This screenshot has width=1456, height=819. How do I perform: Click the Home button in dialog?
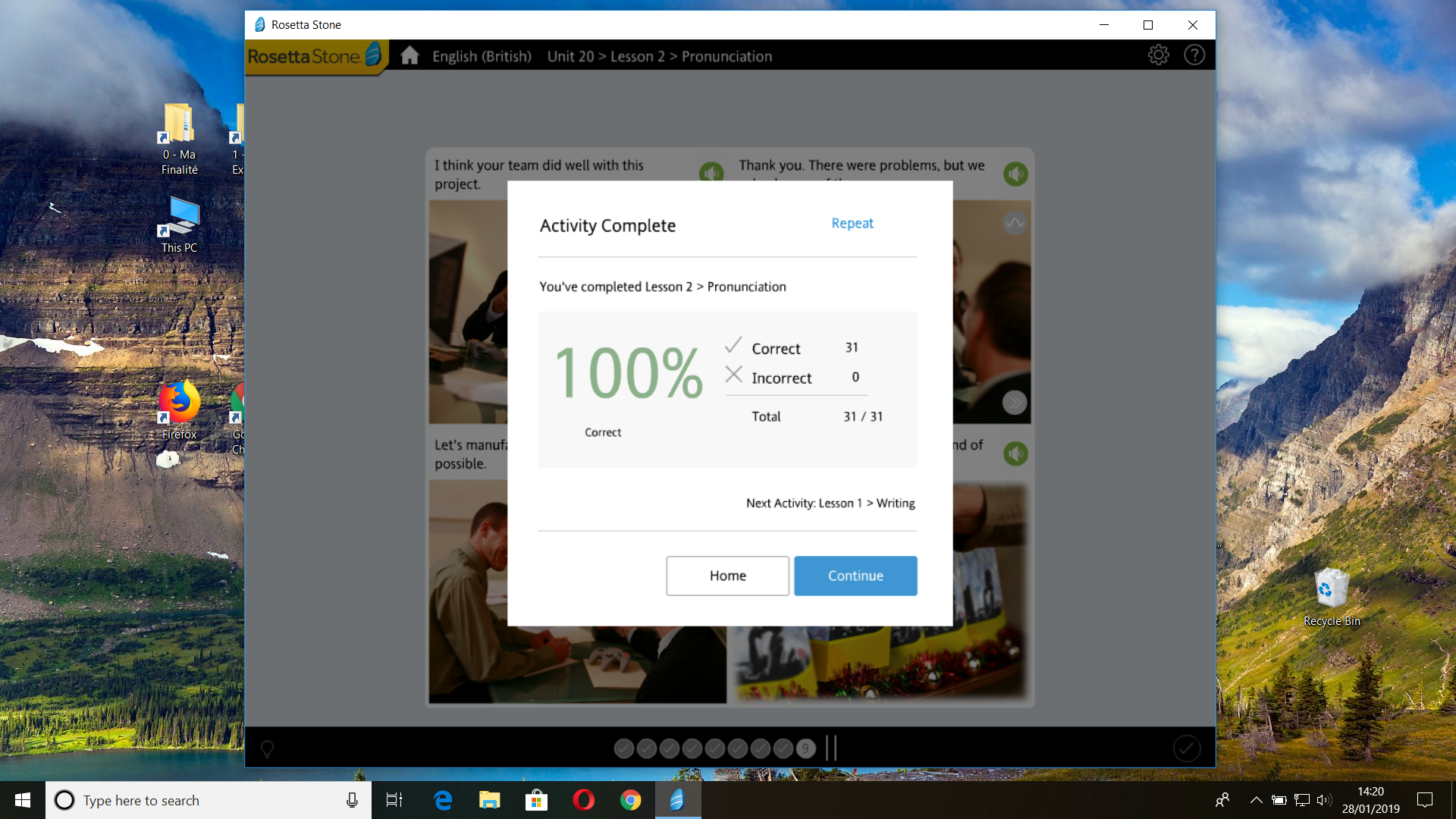(727, 576)
